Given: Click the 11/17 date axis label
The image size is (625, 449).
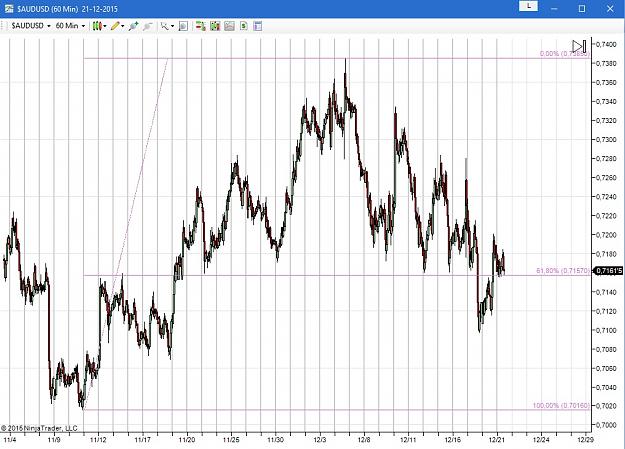Looking at the screenshot, I should tap(142, 440).
